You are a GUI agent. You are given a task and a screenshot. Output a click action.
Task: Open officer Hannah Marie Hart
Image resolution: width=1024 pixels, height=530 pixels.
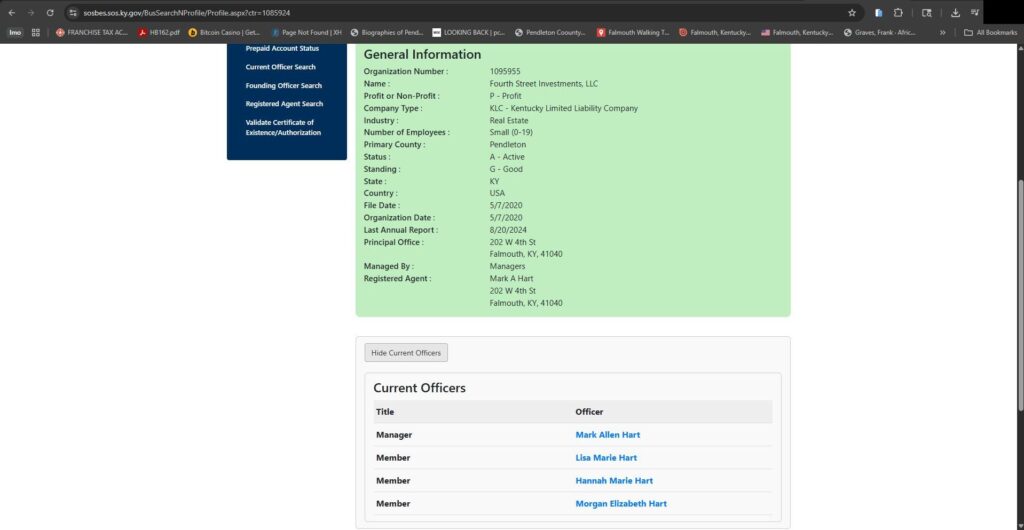click(x=614, y=480)
